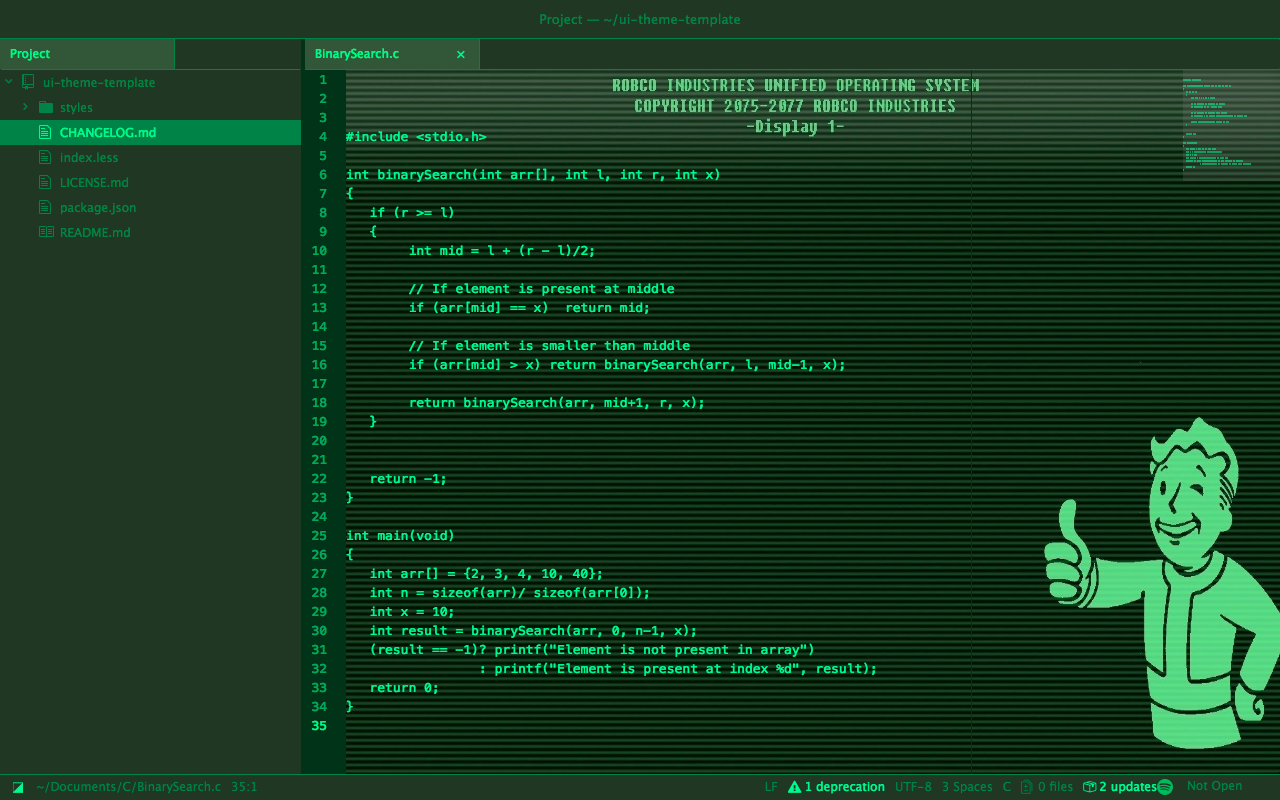Click the README.md open-book icon
Screen dimensions: 1280x800
coord(45,232)
